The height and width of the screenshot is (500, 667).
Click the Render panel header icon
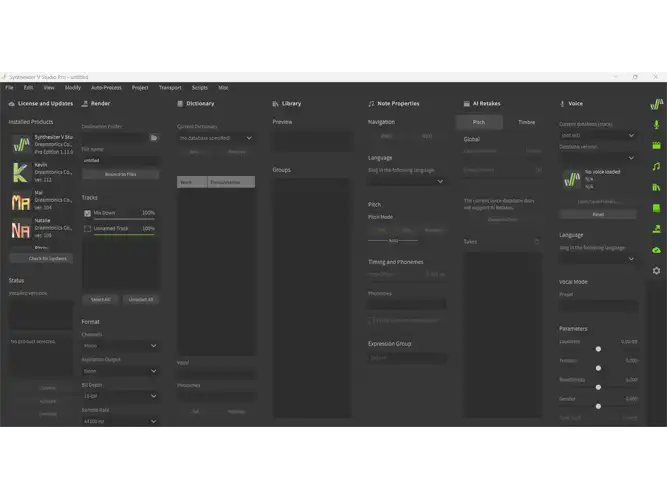coord(85,104)
